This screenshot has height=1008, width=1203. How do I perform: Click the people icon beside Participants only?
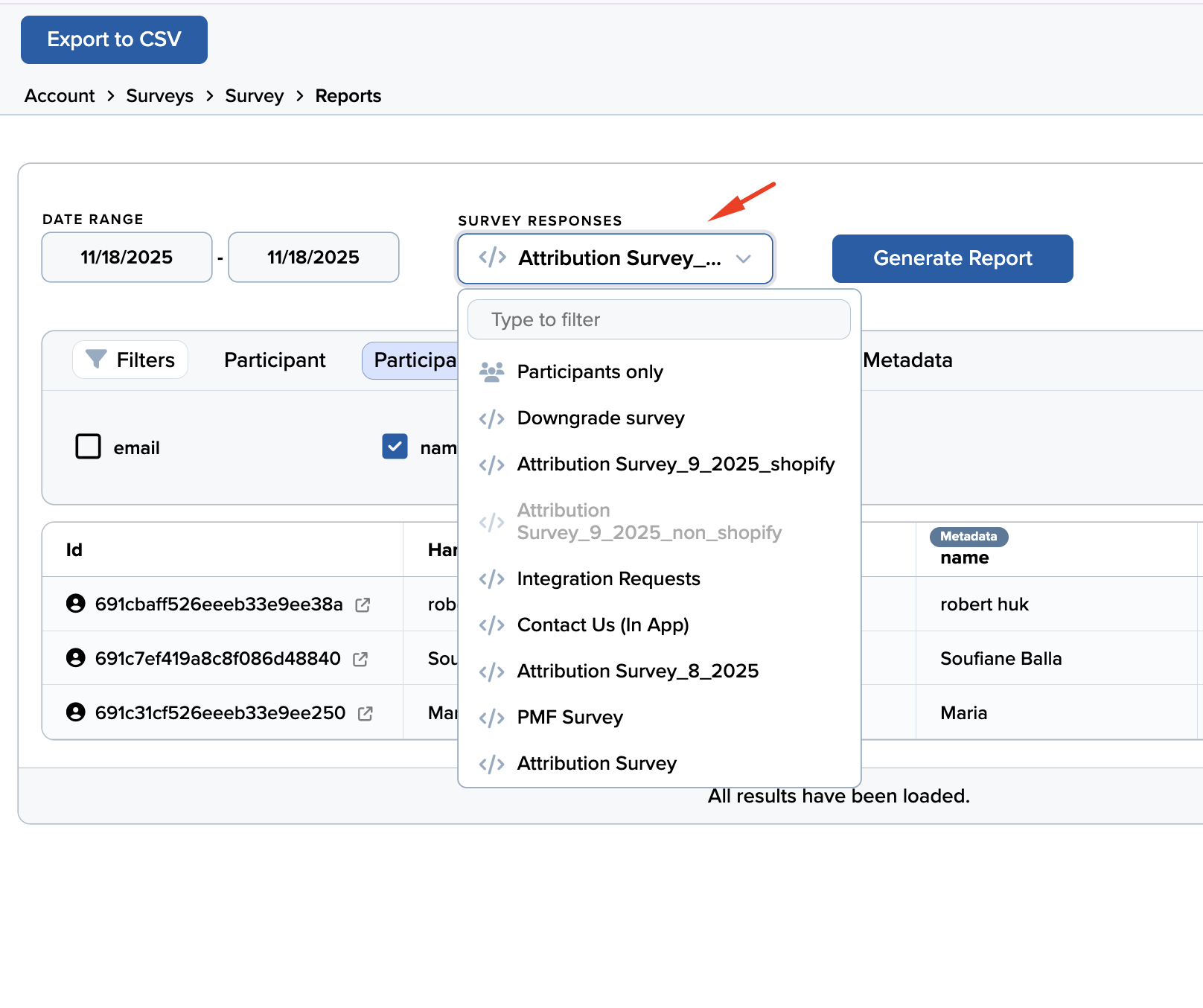point(491,372)
